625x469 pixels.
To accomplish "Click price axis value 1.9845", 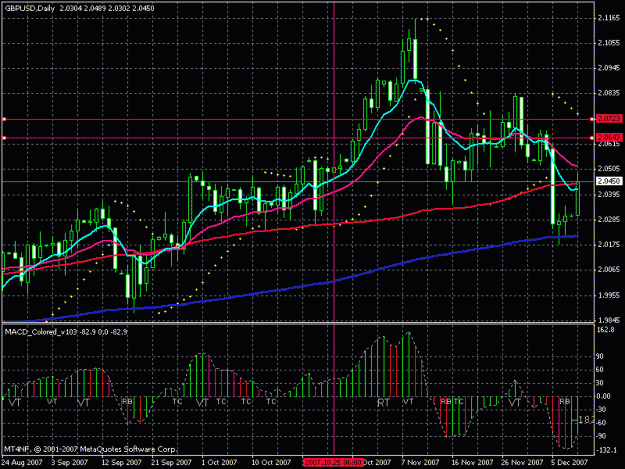I will 609,320.
